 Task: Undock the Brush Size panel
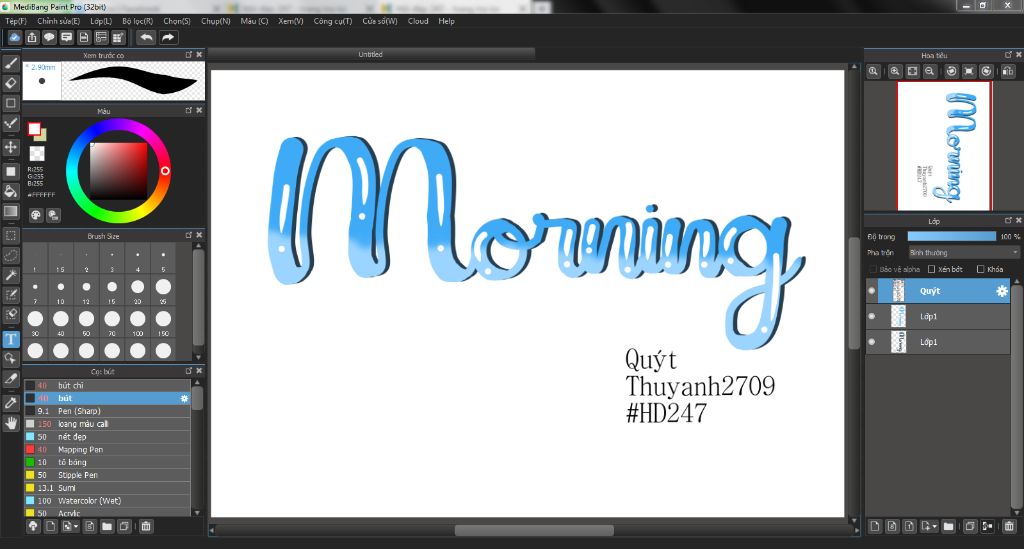pos(189,235)
